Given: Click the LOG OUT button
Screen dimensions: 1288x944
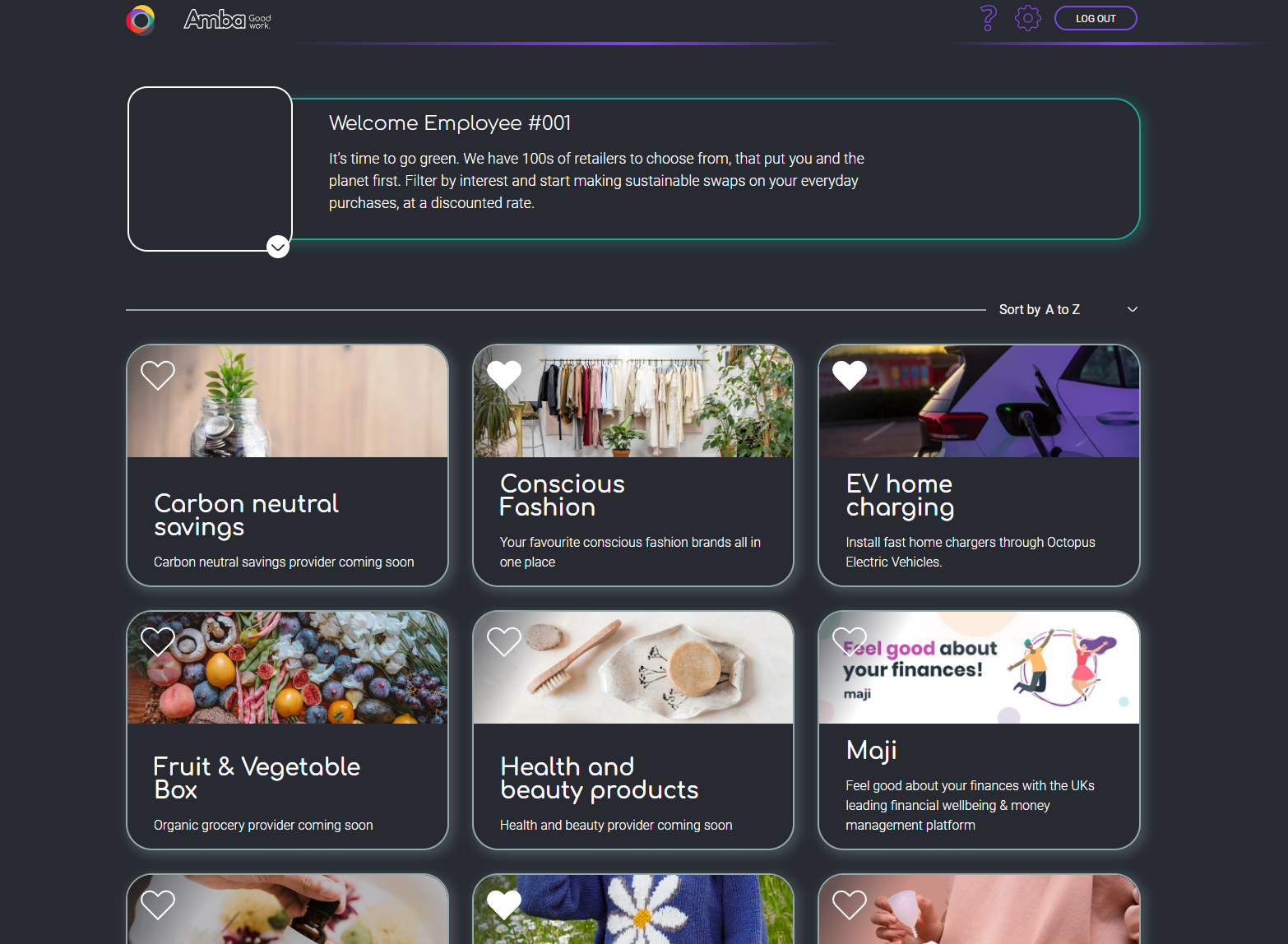Looking at the screenshot, I should [1096, 18].
